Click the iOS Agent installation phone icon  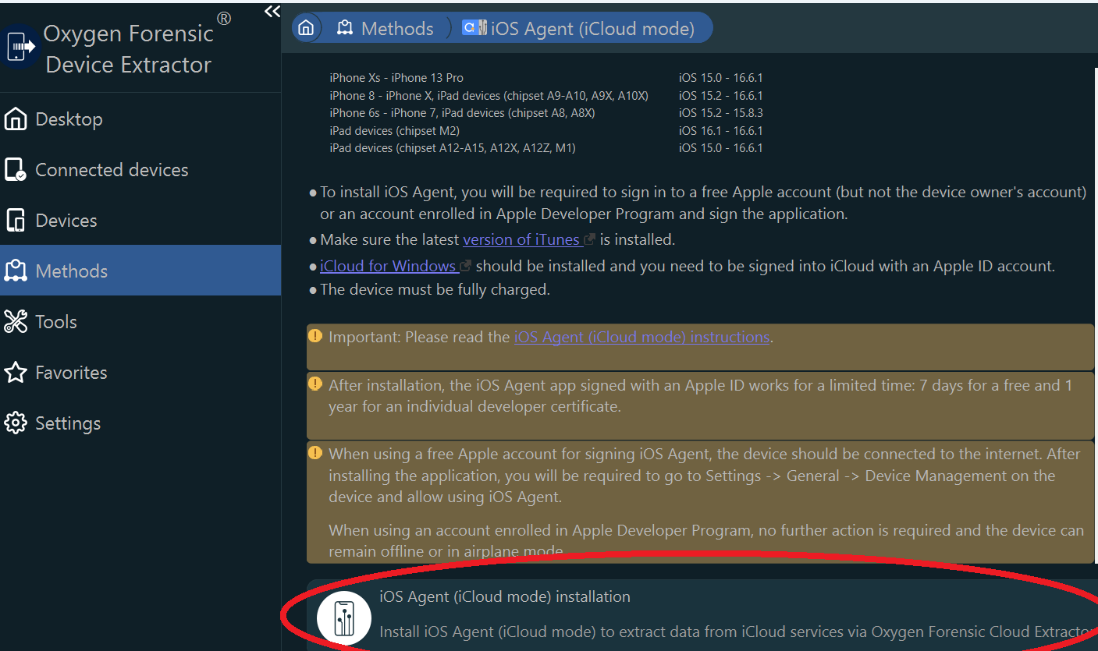tap(344, 618)
